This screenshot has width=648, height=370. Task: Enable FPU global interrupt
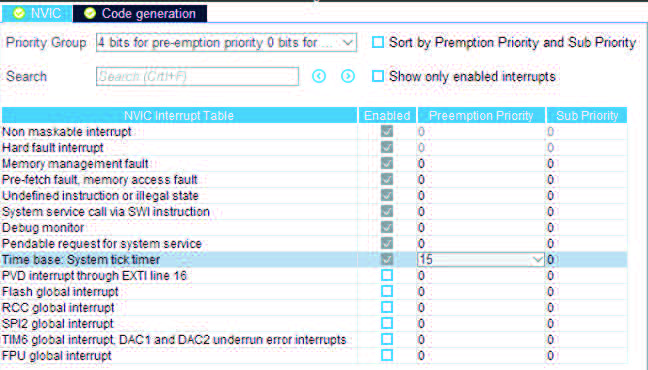pyautogui.click(x=387, y=356)
